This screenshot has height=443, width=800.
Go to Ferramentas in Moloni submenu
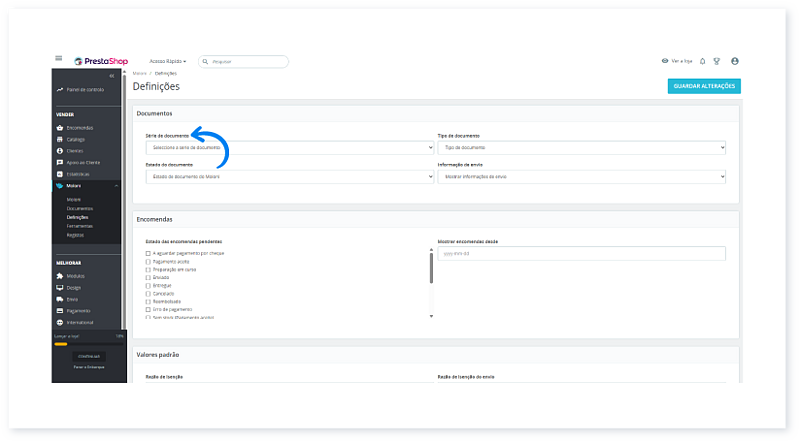tap(80, 226)
